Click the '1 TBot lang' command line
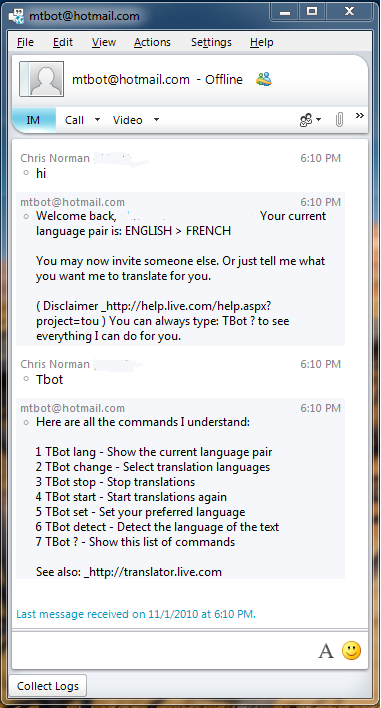Screen dimensions: 381x708 click(x=154, y=452)
